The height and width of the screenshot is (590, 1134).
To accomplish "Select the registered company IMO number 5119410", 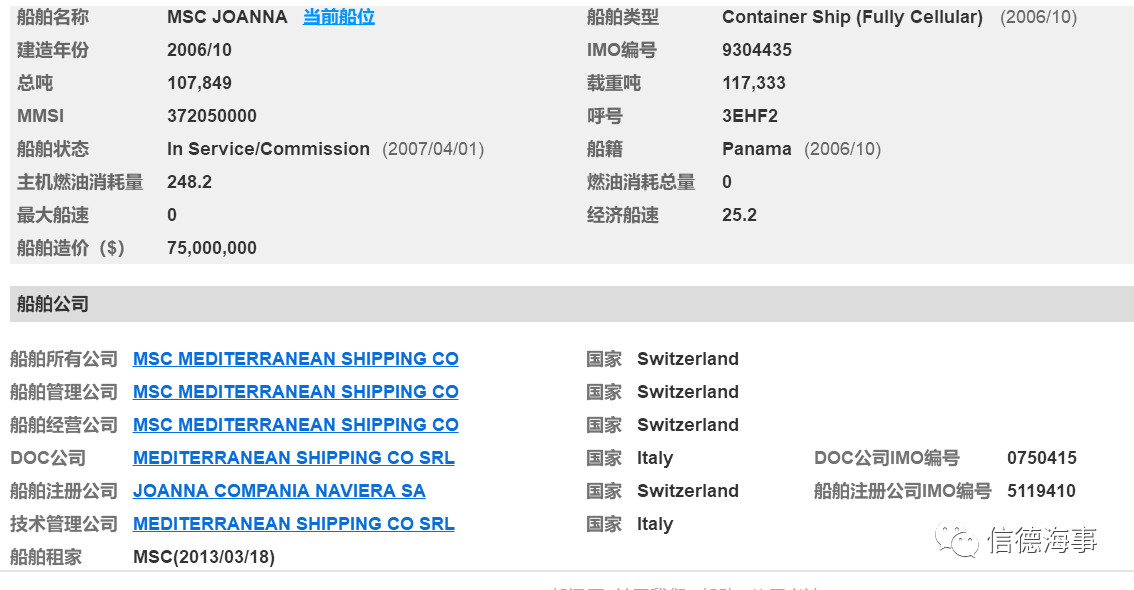I will tap(1041, 491).
